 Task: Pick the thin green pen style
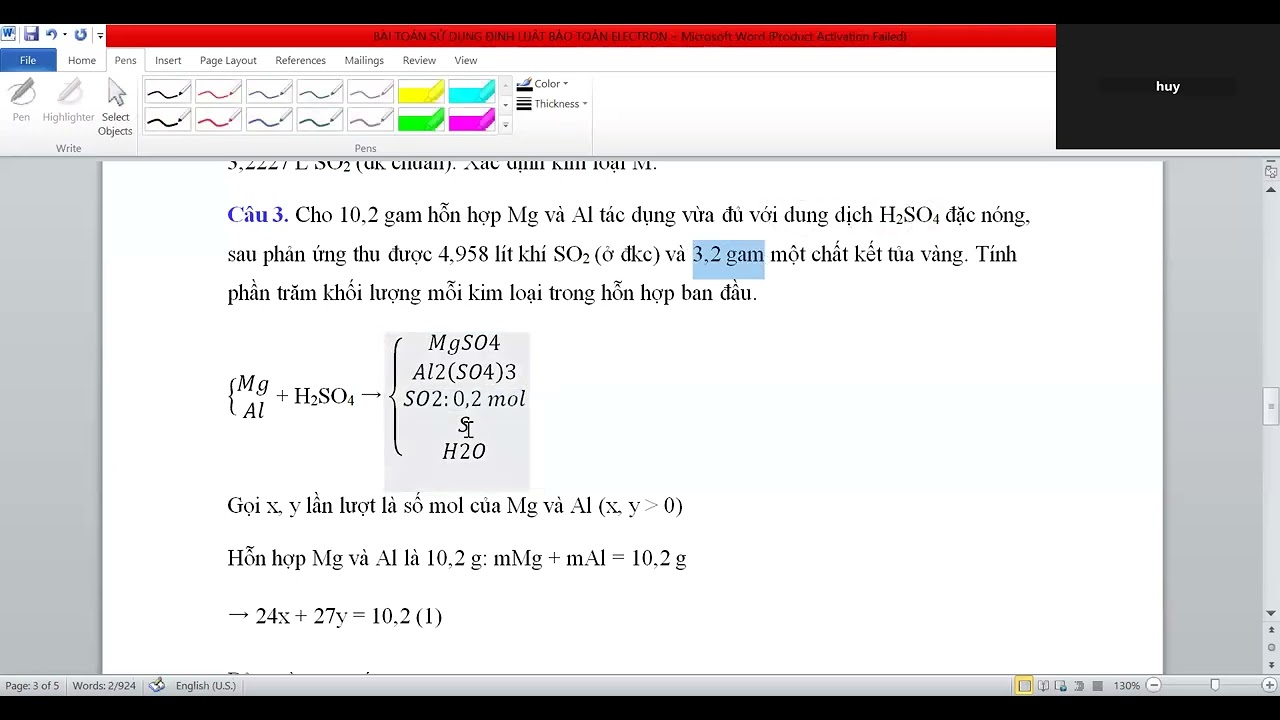(x=320, y=93)
